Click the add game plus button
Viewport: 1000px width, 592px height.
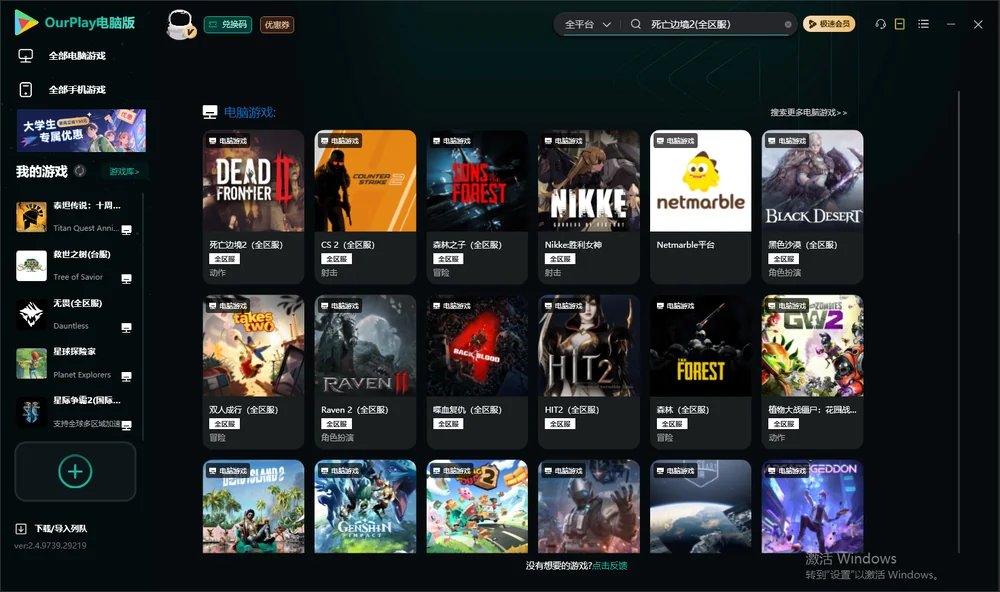click(x=75, y=471)
